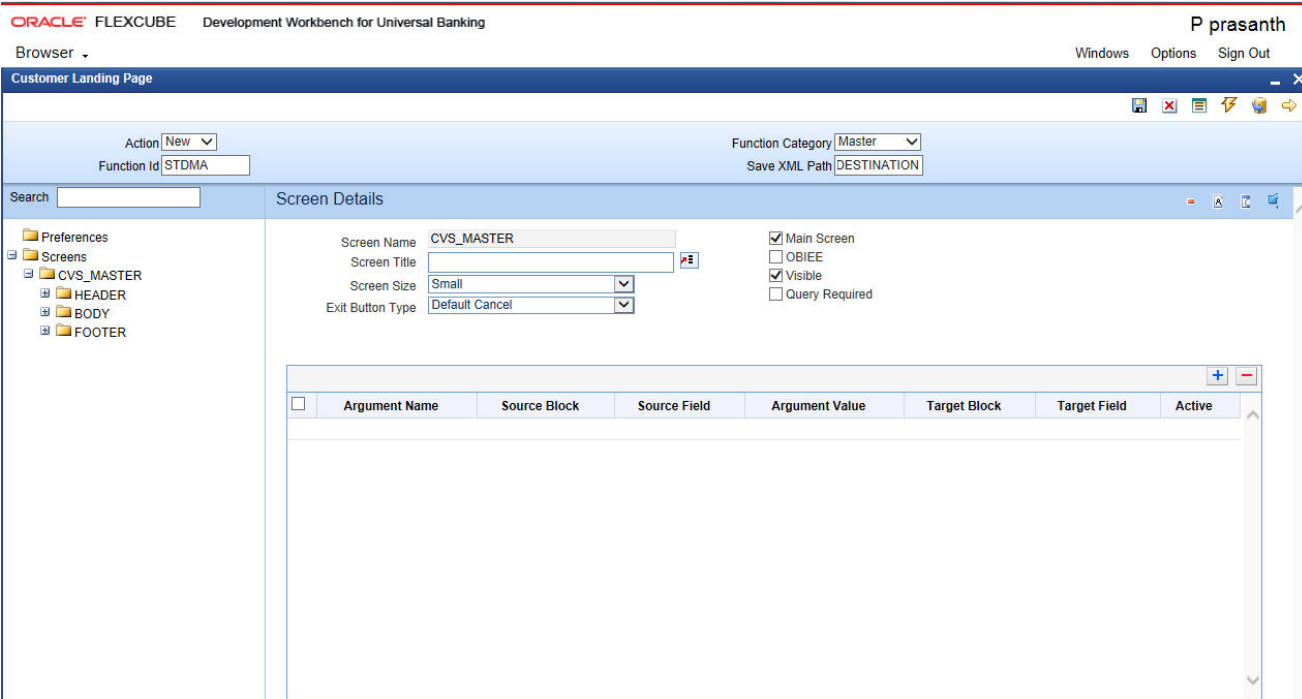Click the table scrollbar down arrow

(x=1252, y=680)
